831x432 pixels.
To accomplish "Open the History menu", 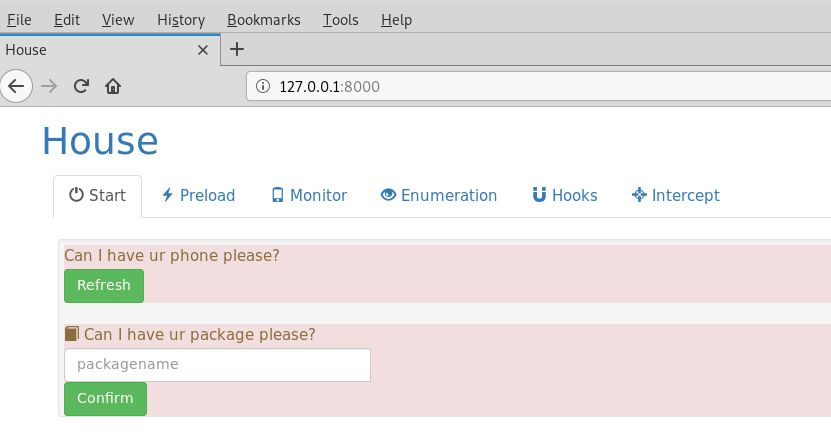I will (x=181, y=20).
